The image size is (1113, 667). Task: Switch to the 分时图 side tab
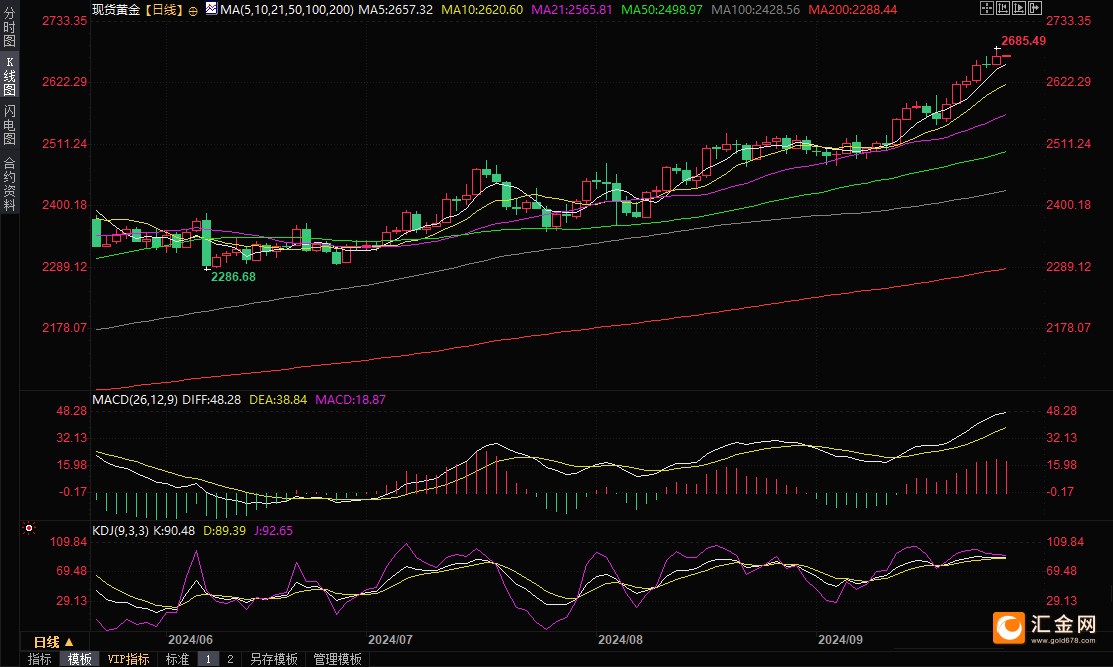(9, 29)
